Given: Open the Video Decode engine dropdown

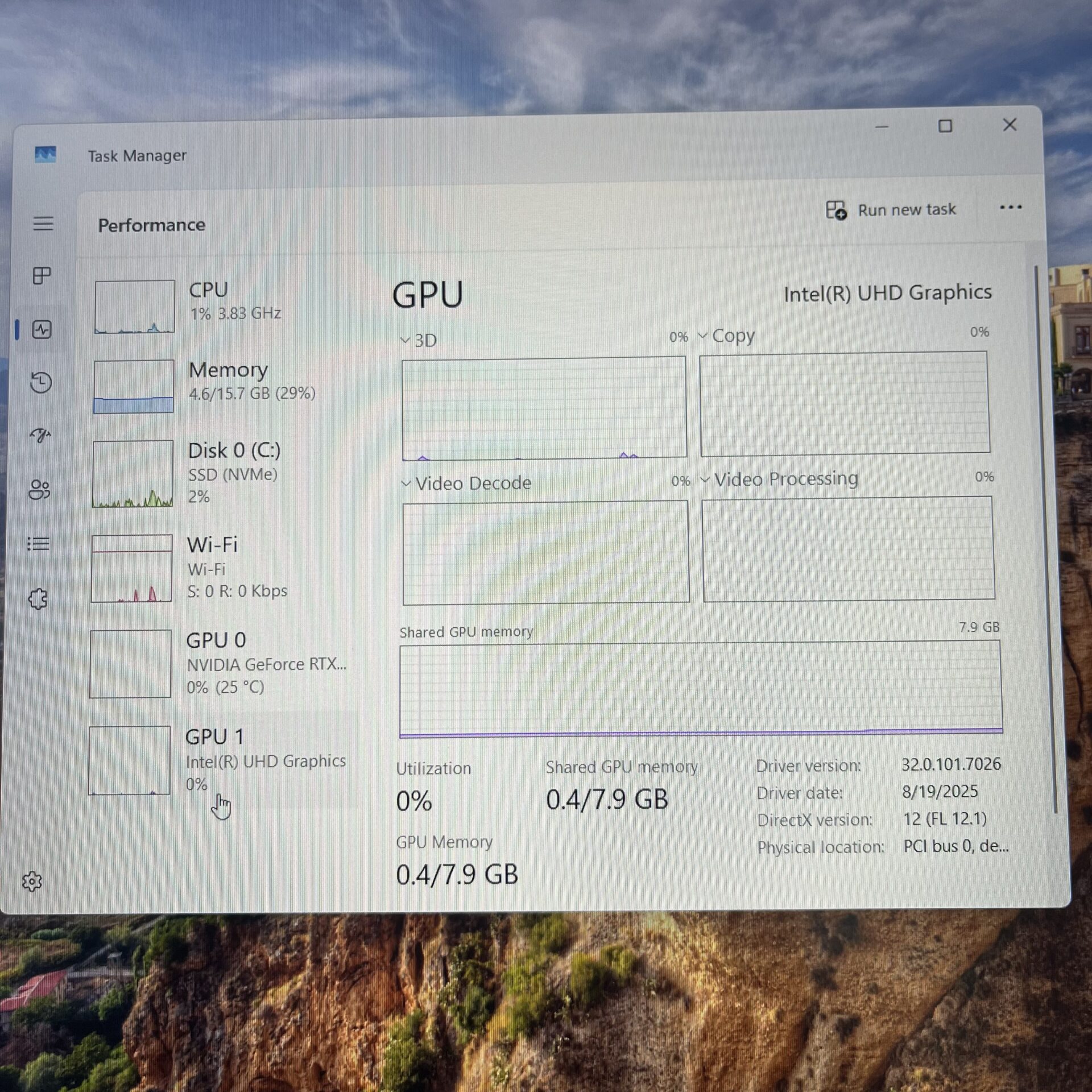Looking at the screenshot, I should (466, 483).
